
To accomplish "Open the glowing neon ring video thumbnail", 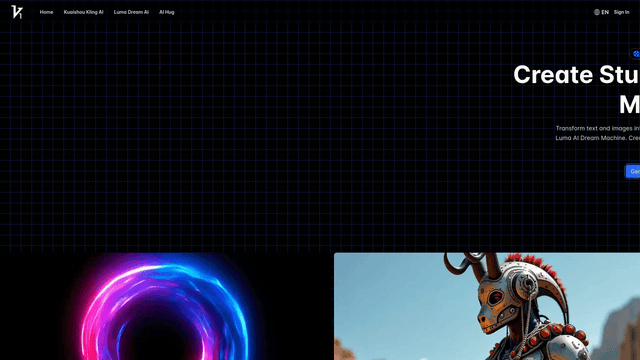I will pyautogui.click(x=164, y=307).
